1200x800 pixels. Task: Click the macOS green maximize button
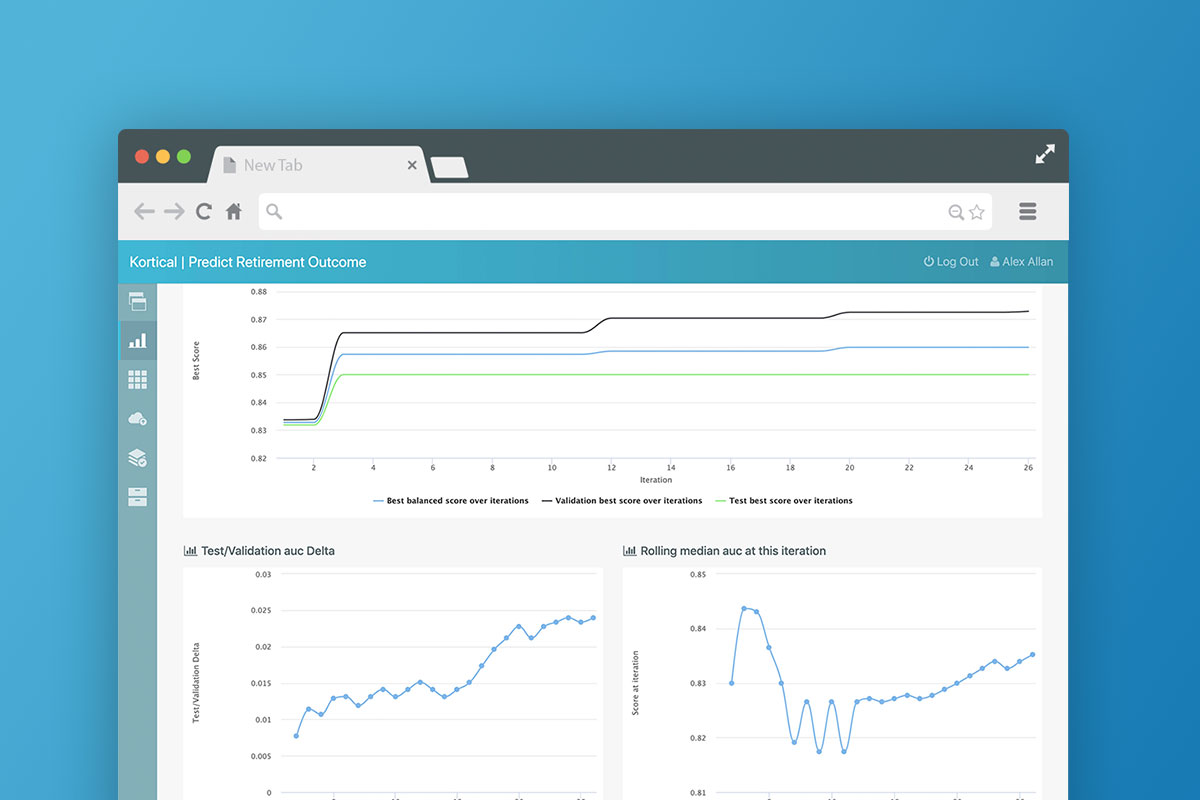tap(184, 156)
